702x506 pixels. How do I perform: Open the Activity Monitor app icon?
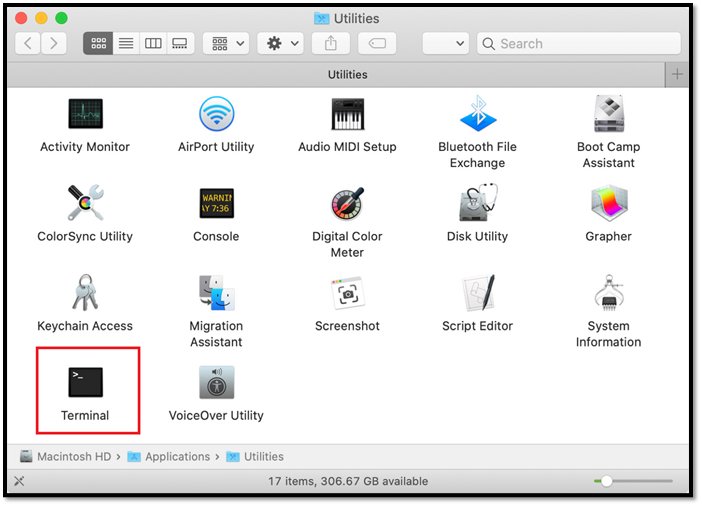click(85, 114)
